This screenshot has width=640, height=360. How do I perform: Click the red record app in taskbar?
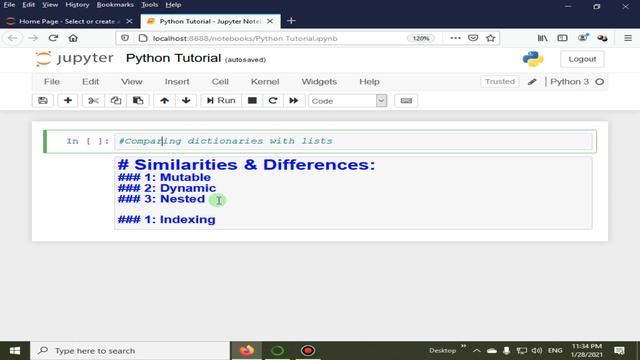point(308,351)
